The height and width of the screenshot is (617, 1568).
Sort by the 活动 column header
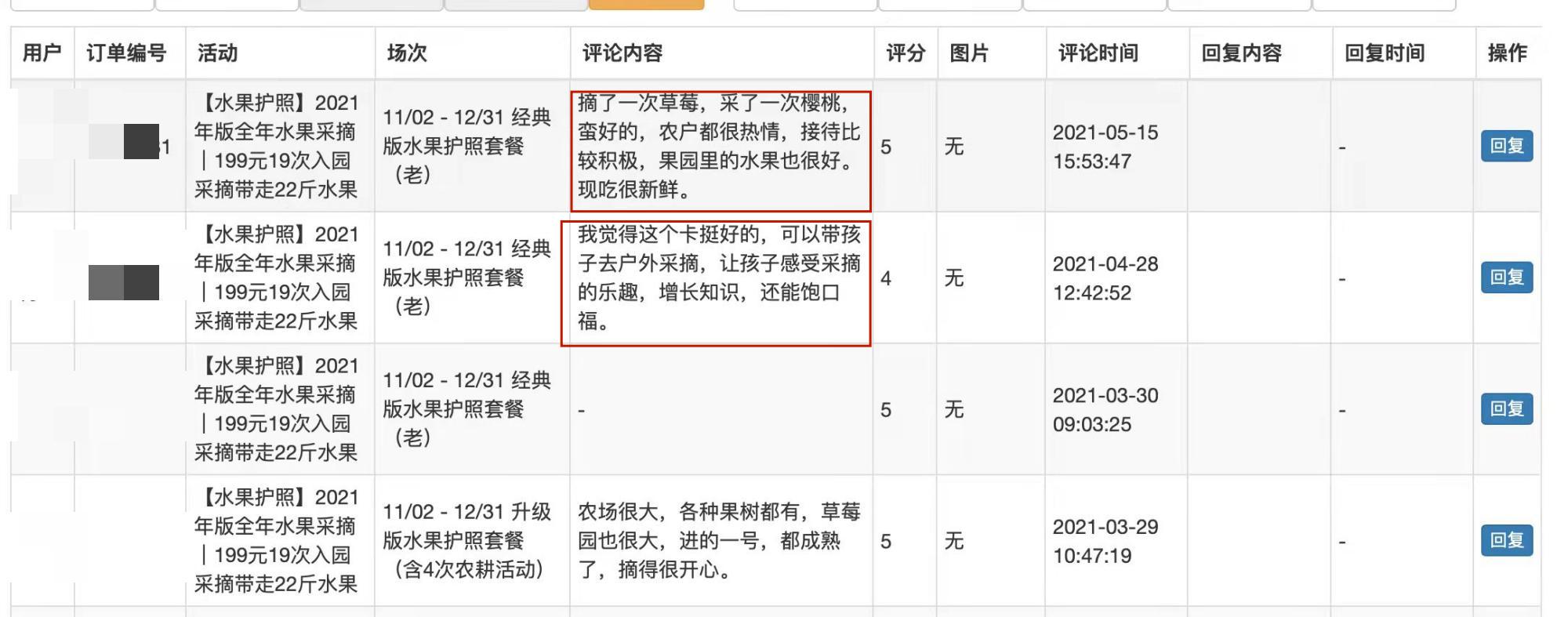click(x=218, y=53)
